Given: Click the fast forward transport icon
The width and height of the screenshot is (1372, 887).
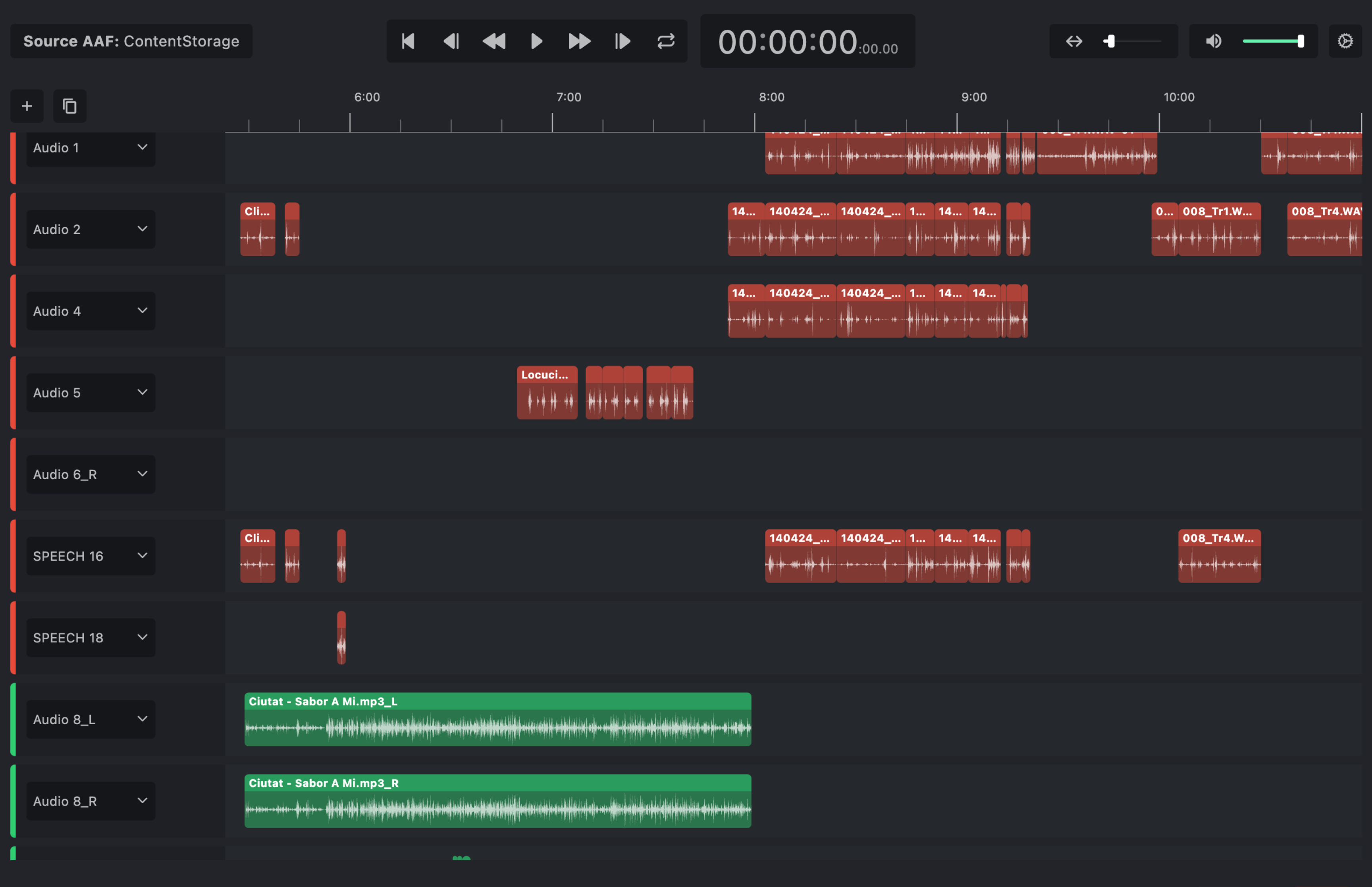Looking at the screenshot, I should point(579,41).
